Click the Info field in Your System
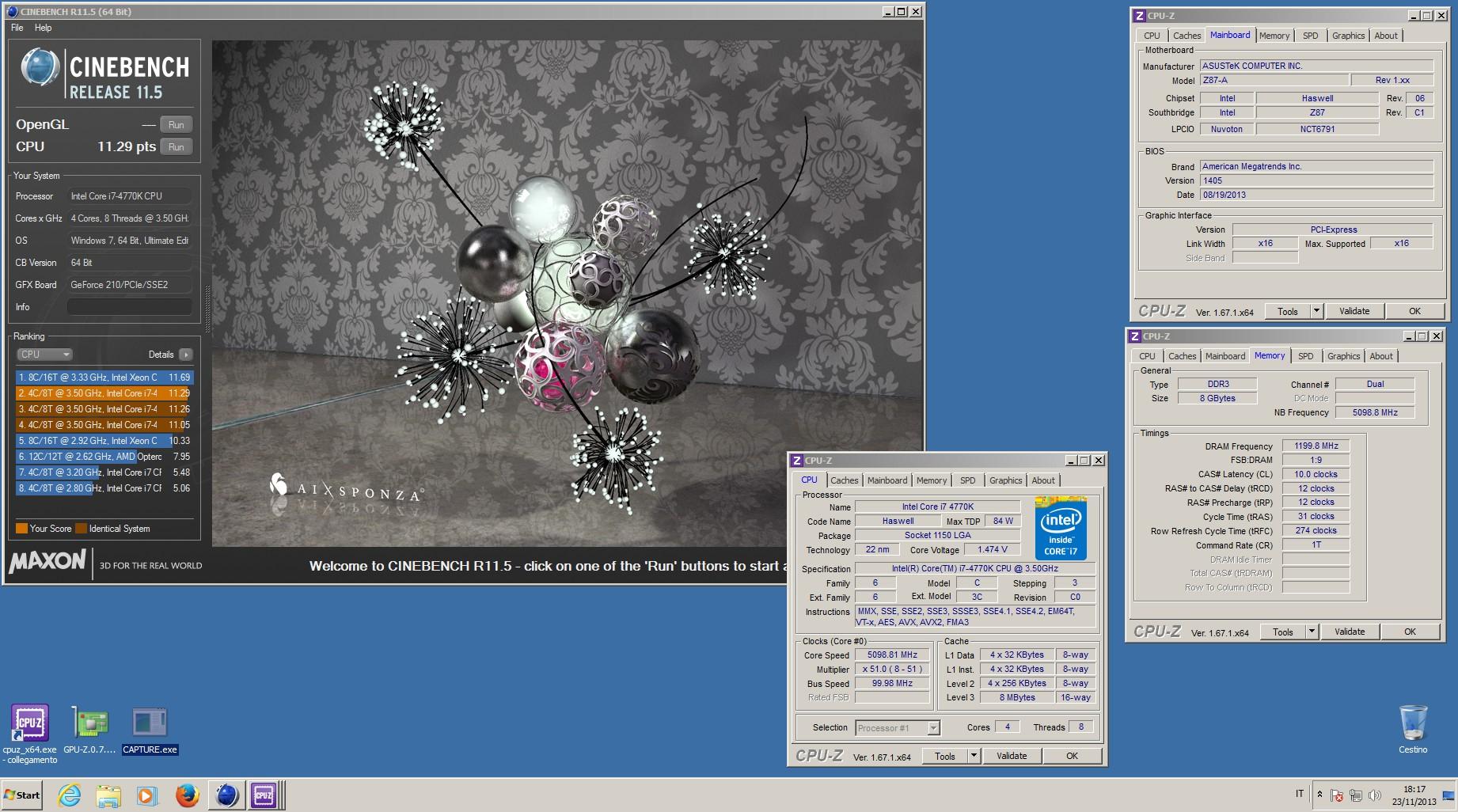 coord(130,307)
